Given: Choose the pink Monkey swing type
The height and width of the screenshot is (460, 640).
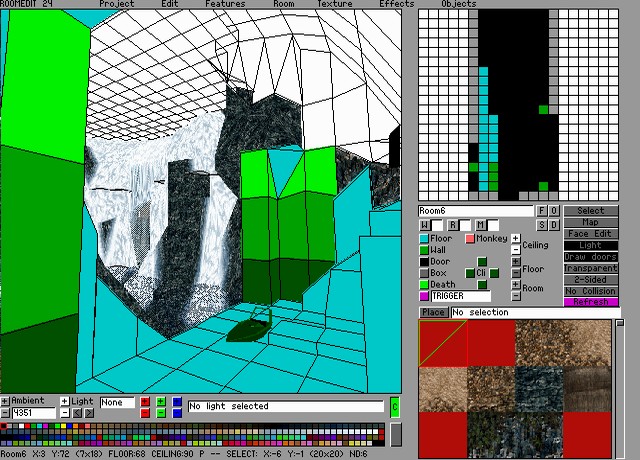Looking at the screenshot, I should pyautogui.click(x=470, y=239).
